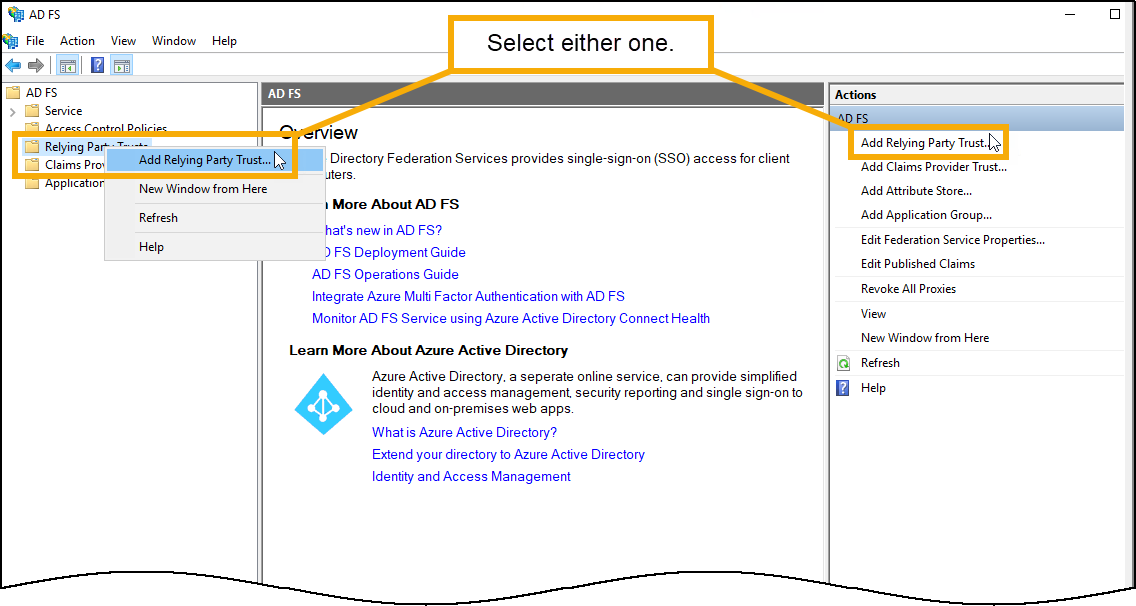Click the Azure Active Directory diamond logo

(323, 404)
